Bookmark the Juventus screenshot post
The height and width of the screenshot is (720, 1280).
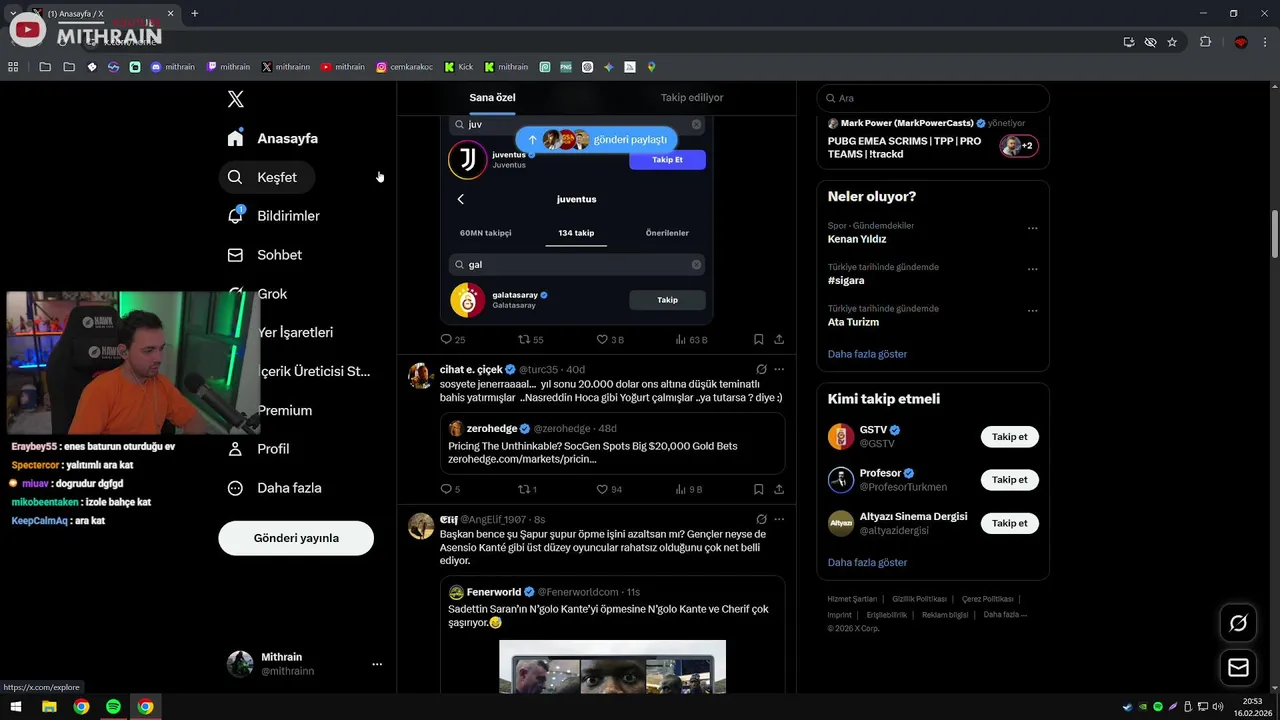(758, 340)
